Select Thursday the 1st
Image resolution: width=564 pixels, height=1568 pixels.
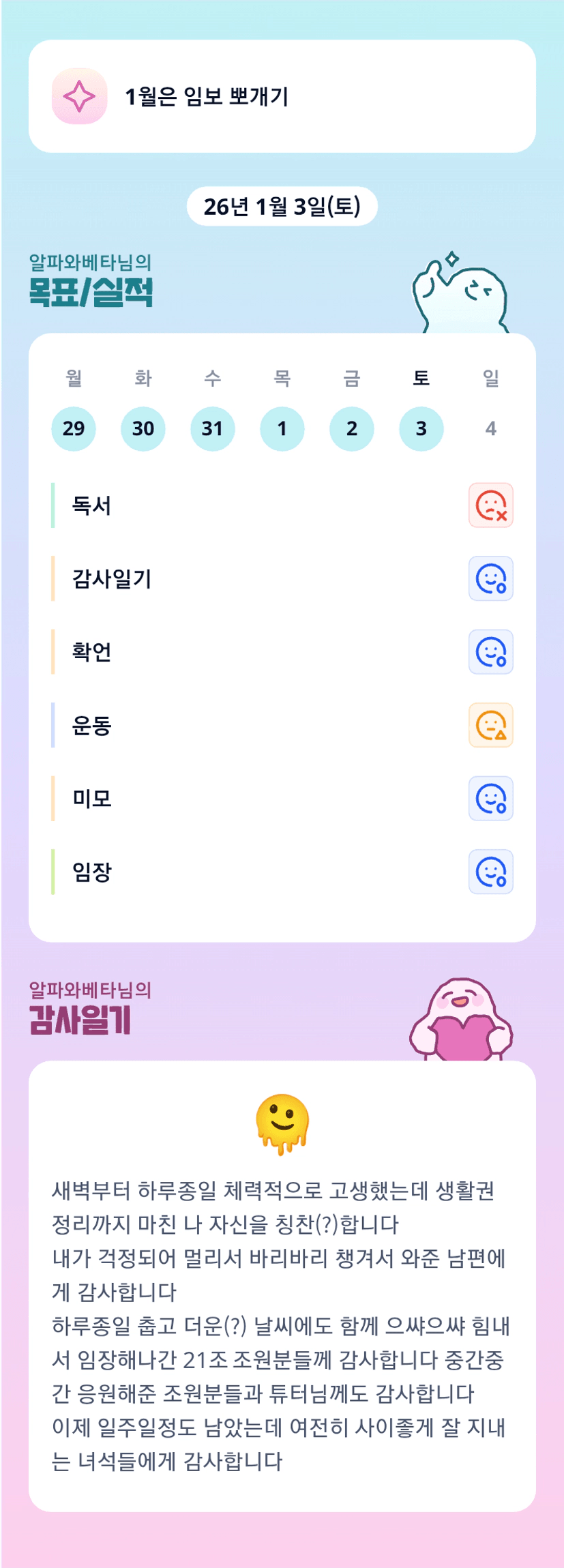point(282,428)
